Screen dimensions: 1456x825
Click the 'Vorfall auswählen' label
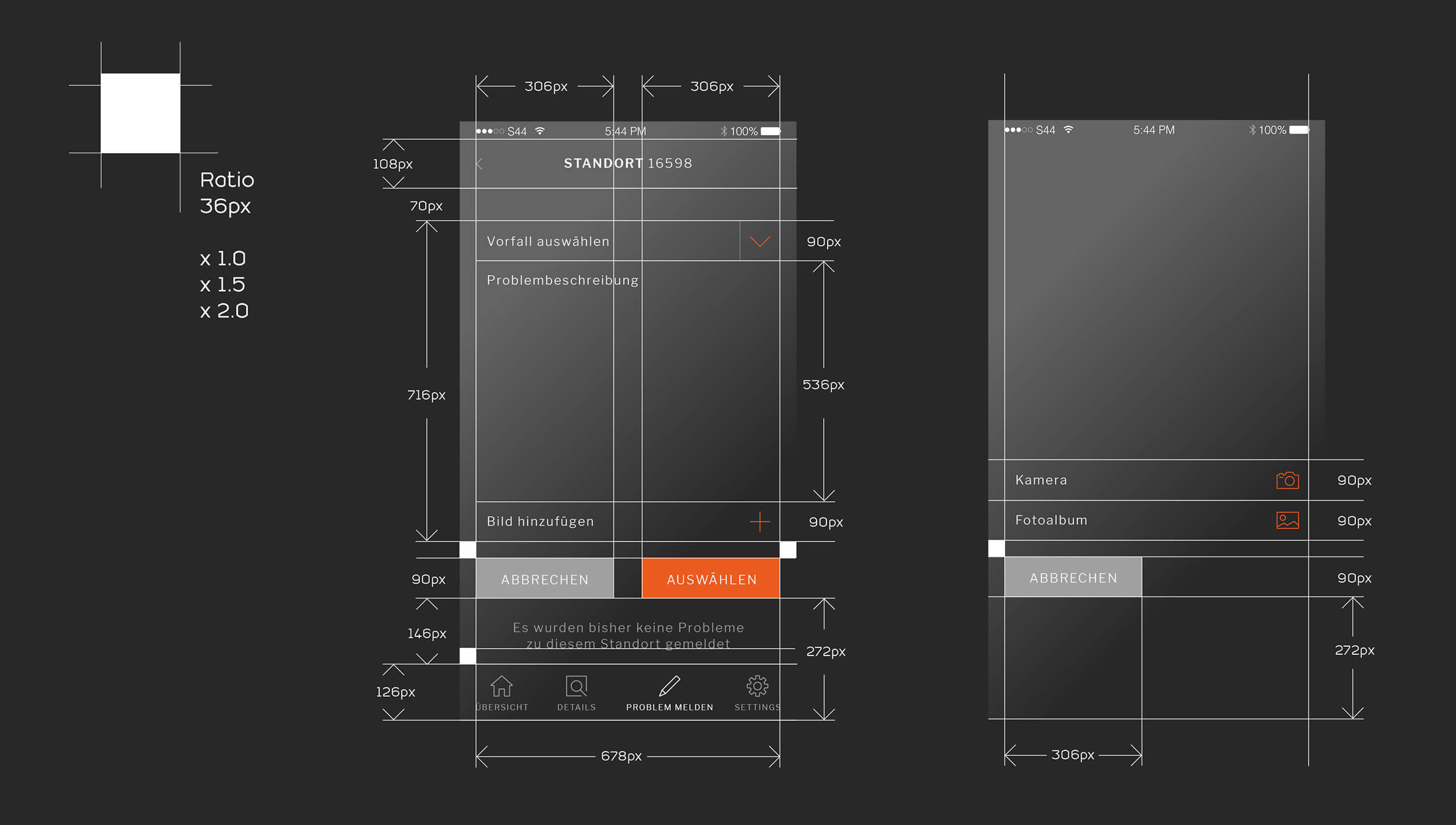point(548,241)
